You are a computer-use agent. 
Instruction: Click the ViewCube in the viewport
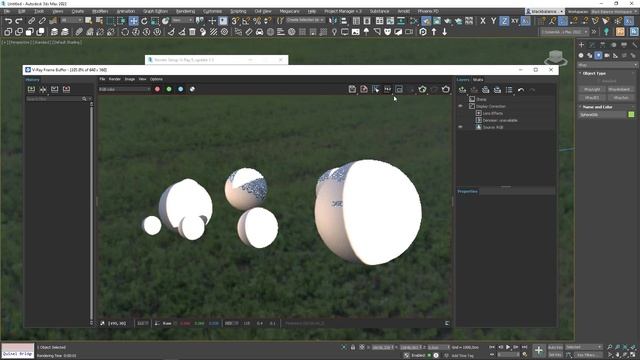tap(556, 57)
